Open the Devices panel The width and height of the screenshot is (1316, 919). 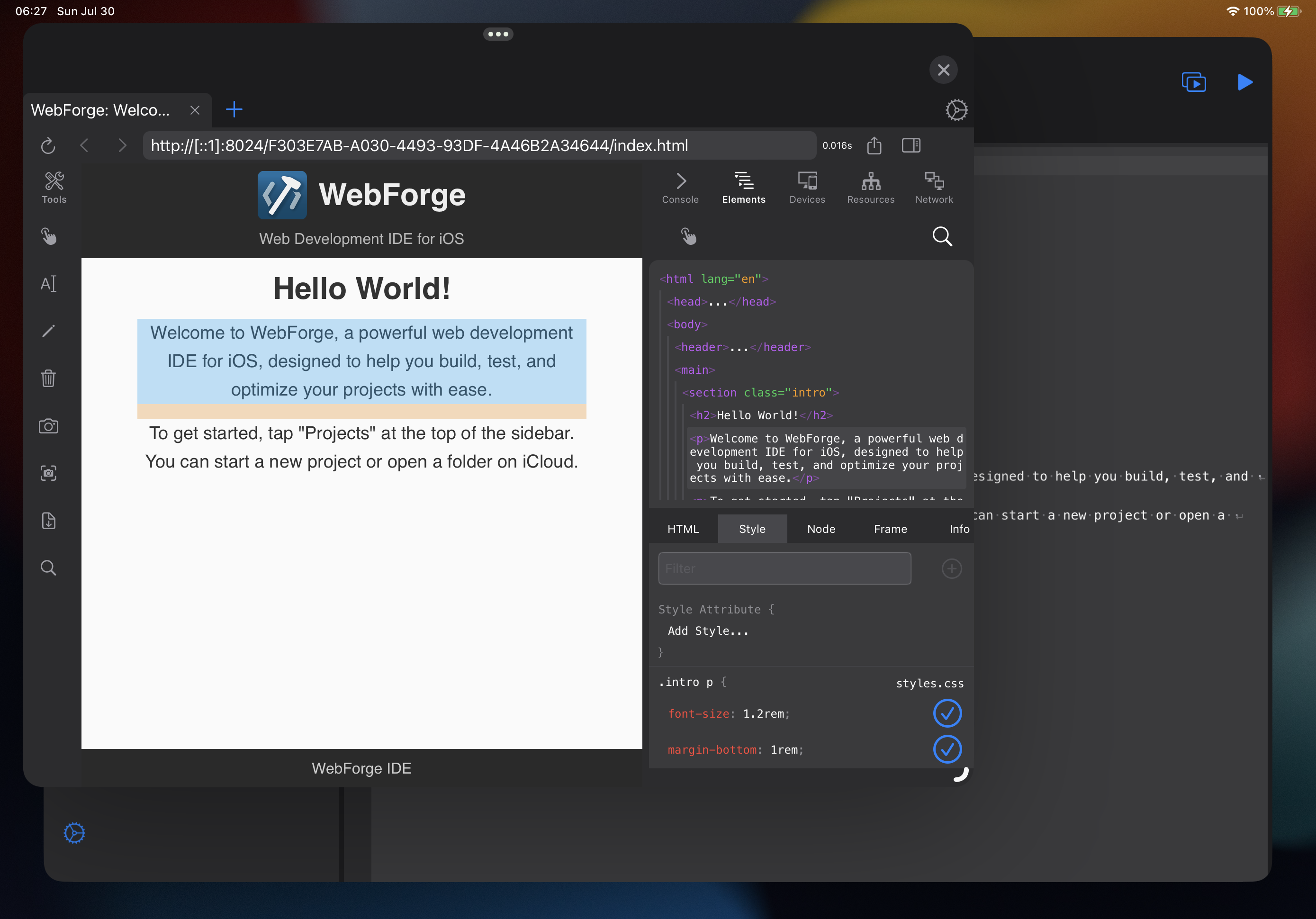808,187
